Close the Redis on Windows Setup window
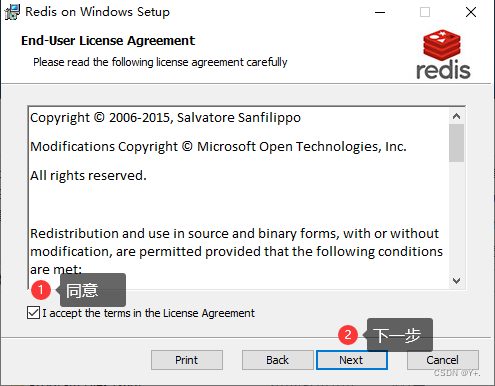Viewport: 495px width, 386px height. (471, 12)
